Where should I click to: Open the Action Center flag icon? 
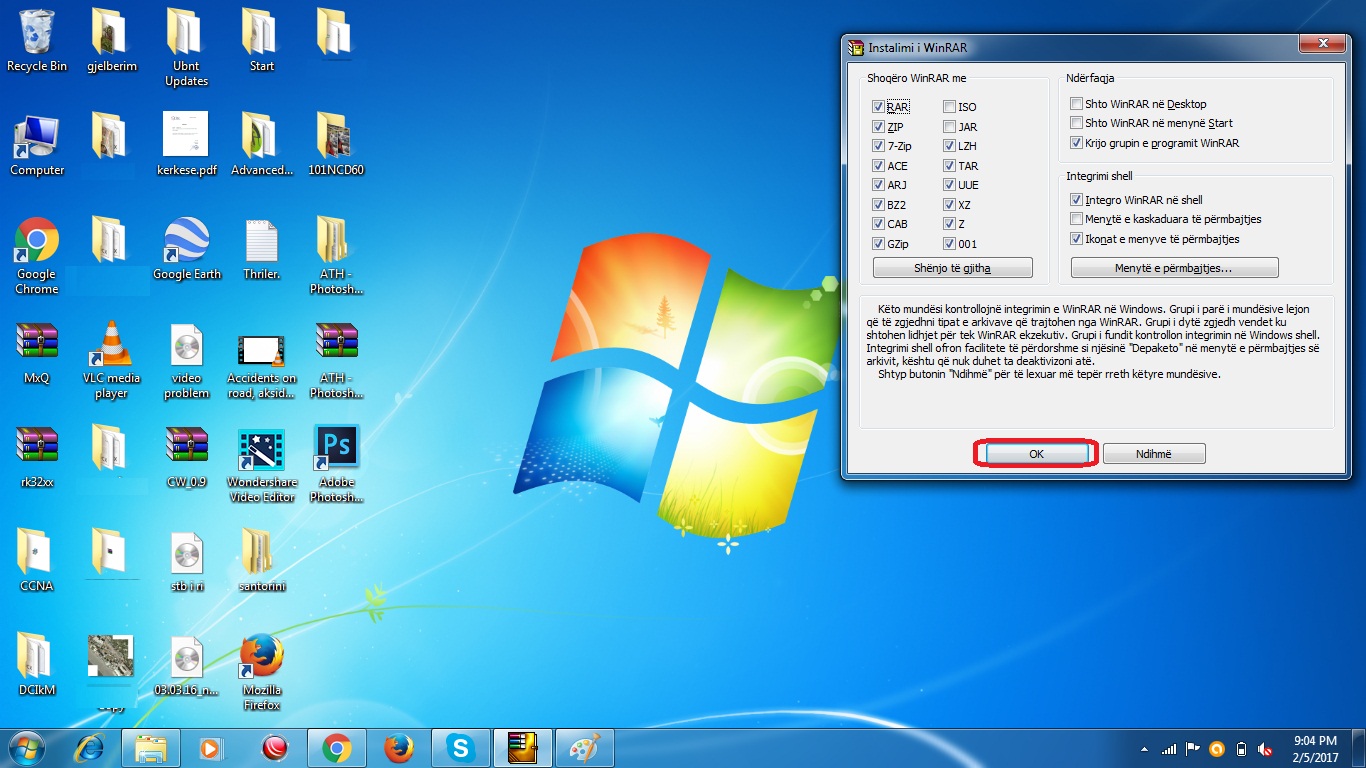pos(1192,749)
